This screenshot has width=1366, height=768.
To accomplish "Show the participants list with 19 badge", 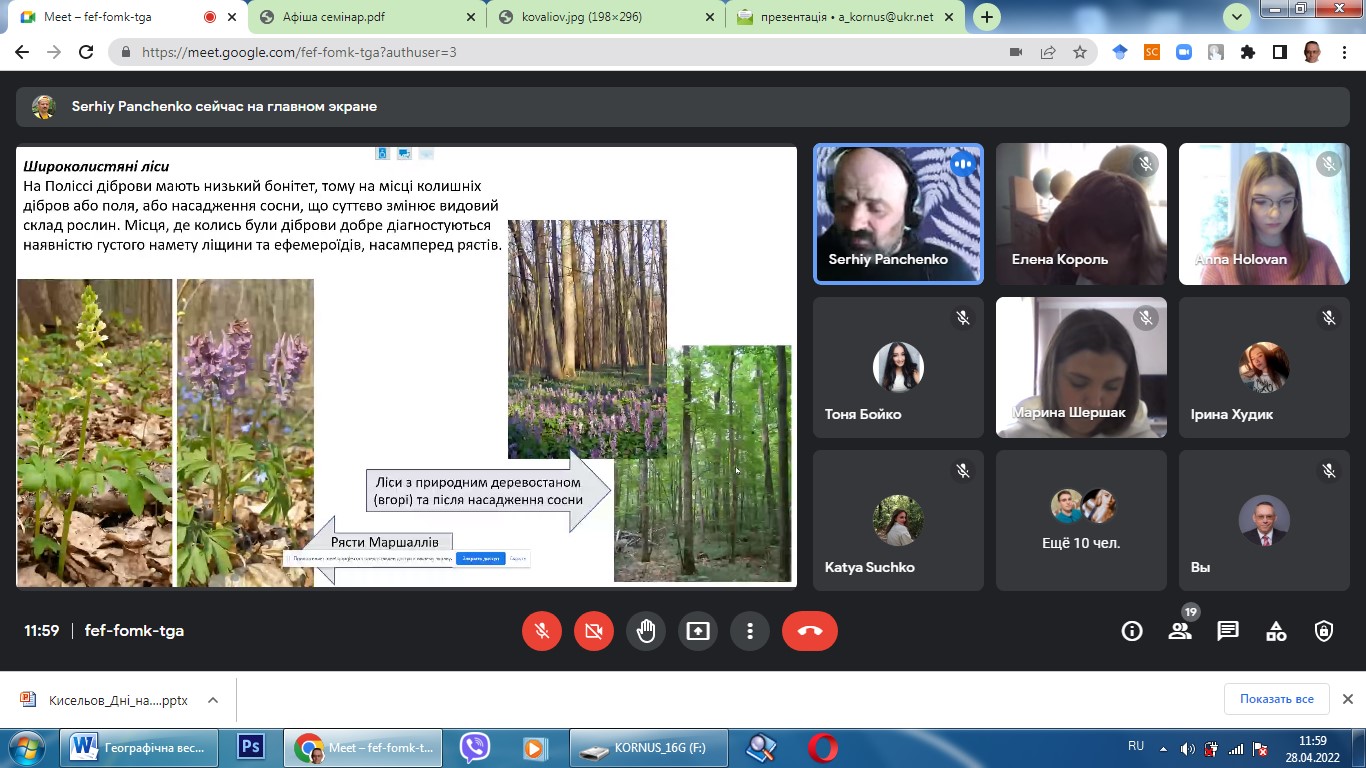I will pyautogui.click(x=1181, y=630).
